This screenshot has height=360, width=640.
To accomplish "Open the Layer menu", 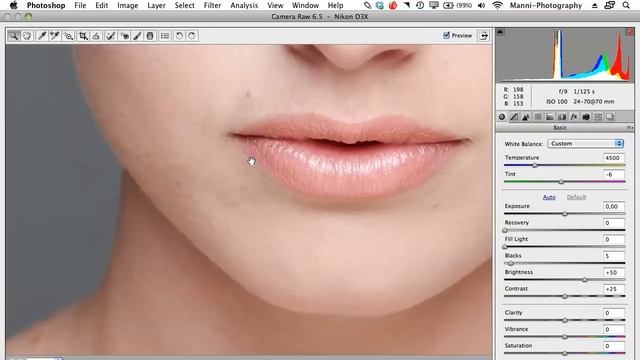I will tap(156, 5).
